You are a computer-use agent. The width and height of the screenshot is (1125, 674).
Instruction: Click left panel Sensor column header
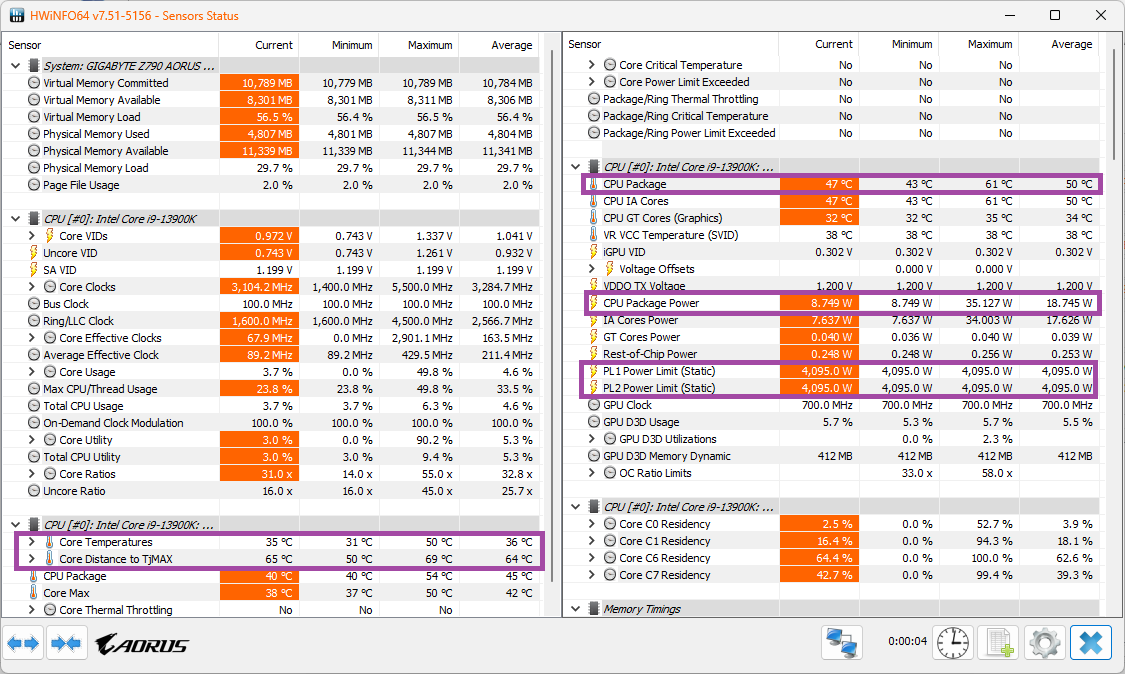111,45
